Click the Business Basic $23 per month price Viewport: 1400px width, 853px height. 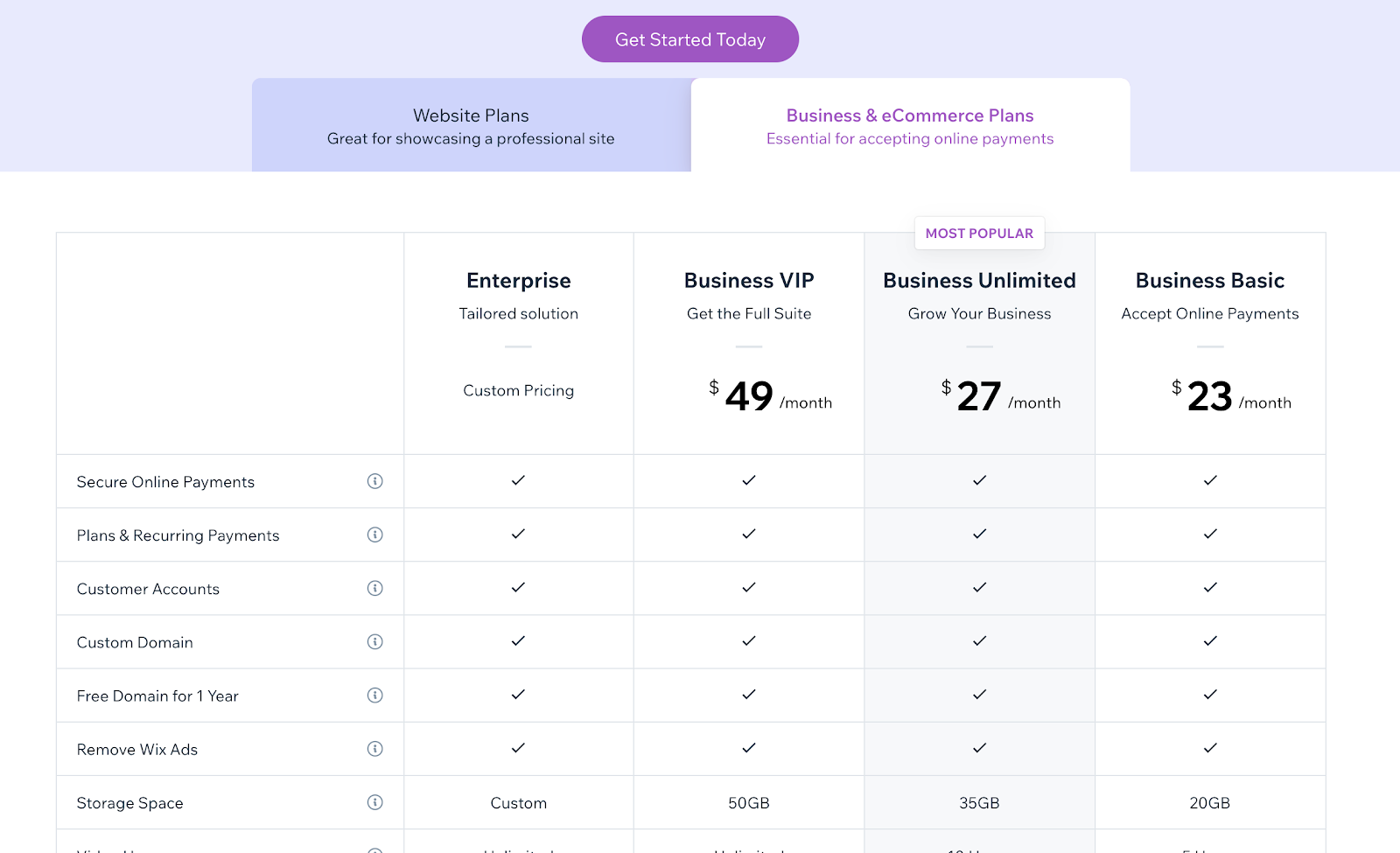1231,396
